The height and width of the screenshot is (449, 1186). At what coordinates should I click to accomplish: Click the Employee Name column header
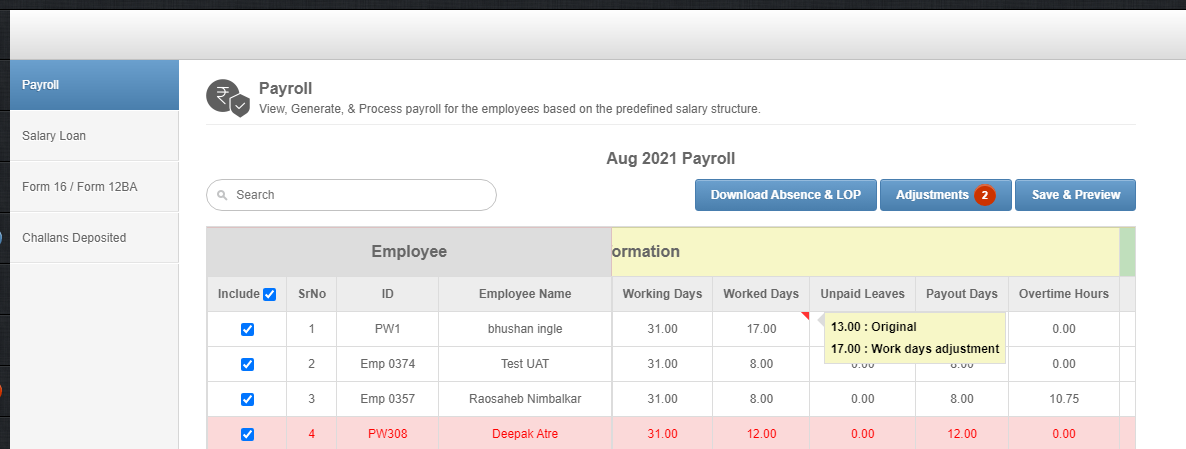[525, 294]
